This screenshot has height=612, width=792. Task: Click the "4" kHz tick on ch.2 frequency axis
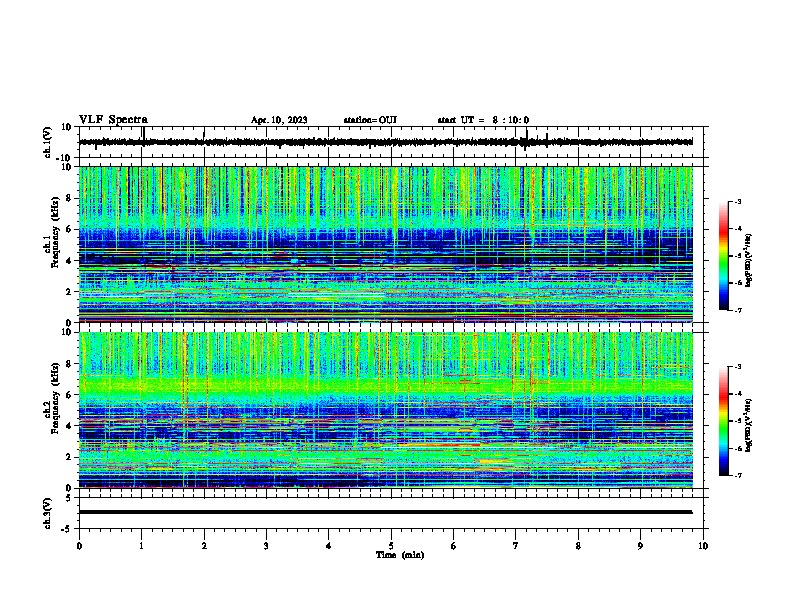pyautogui.click(x=70, y=426)
